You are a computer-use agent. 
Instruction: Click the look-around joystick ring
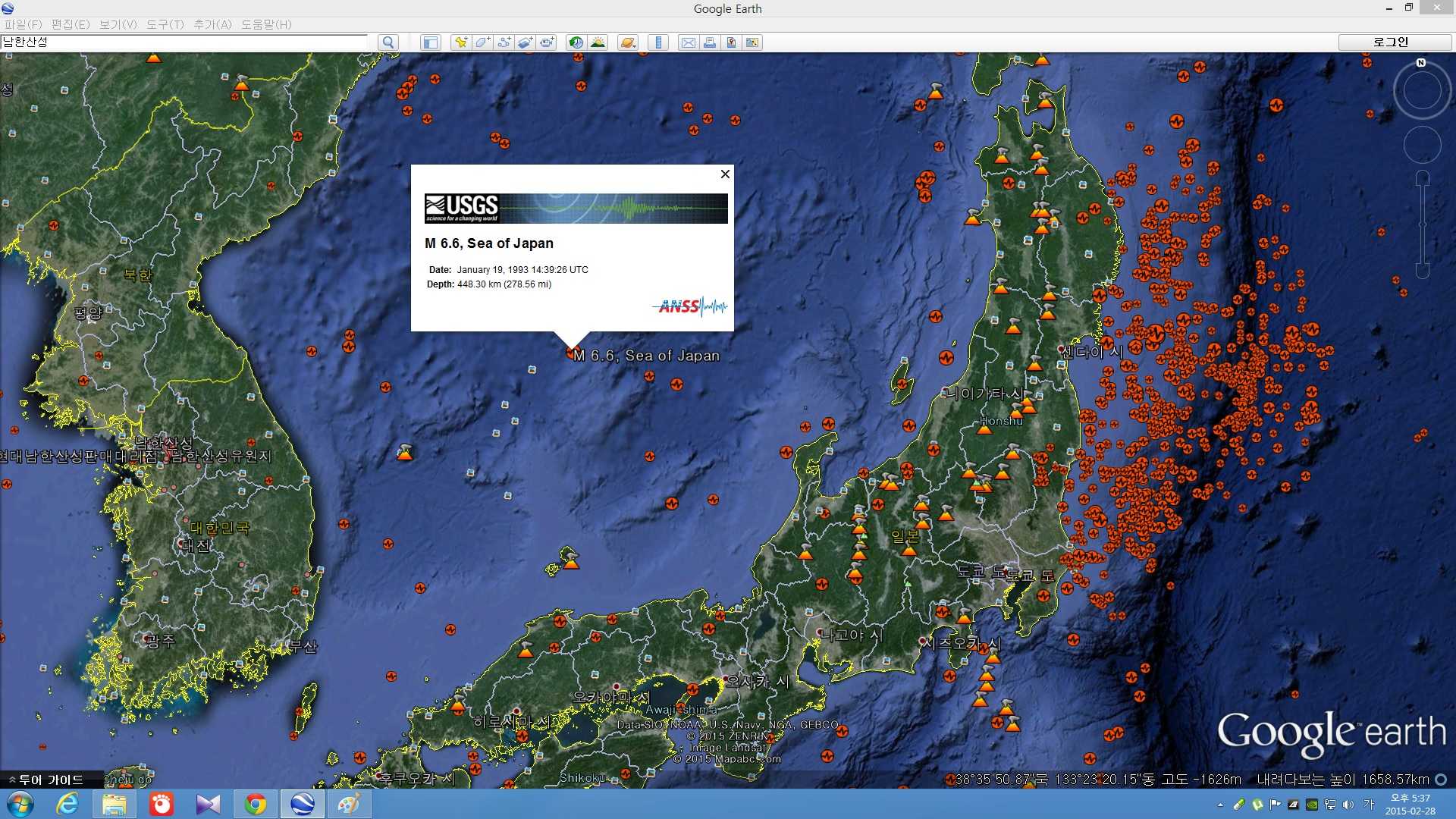click(x=1422, y=90)
